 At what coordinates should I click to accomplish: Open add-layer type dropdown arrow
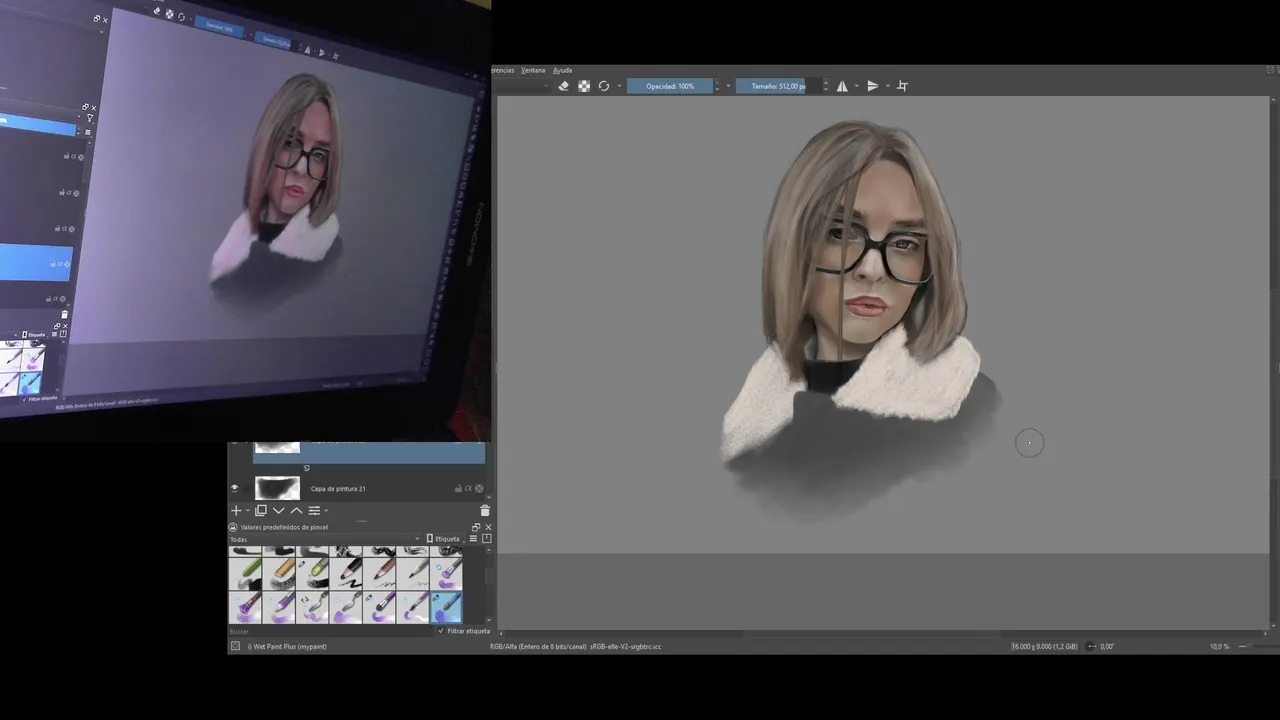(247, 511)
